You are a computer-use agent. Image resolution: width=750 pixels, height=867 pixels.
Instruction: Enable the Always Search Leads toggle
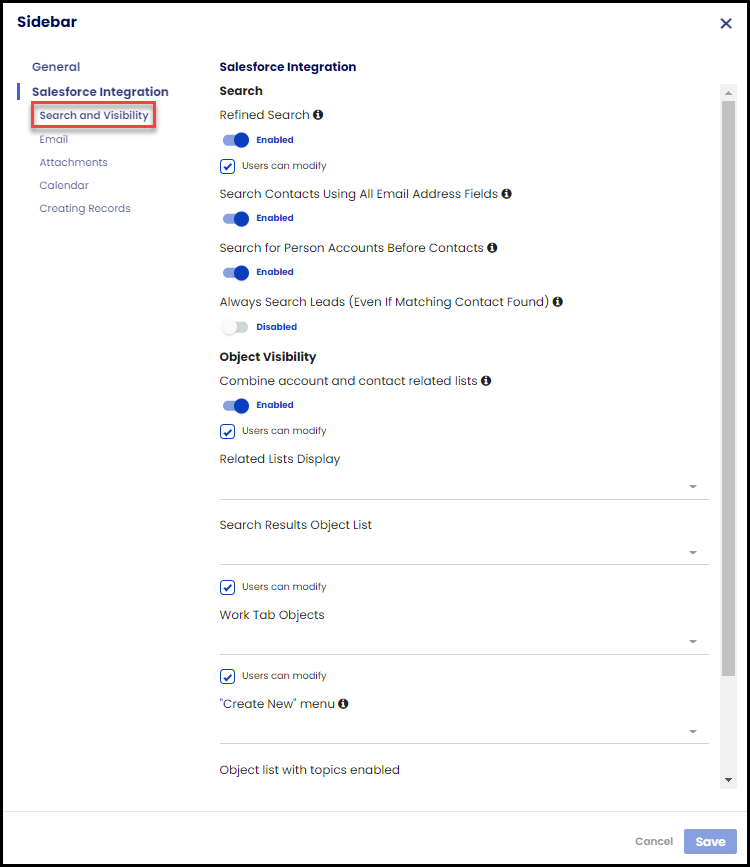[235, 327]
